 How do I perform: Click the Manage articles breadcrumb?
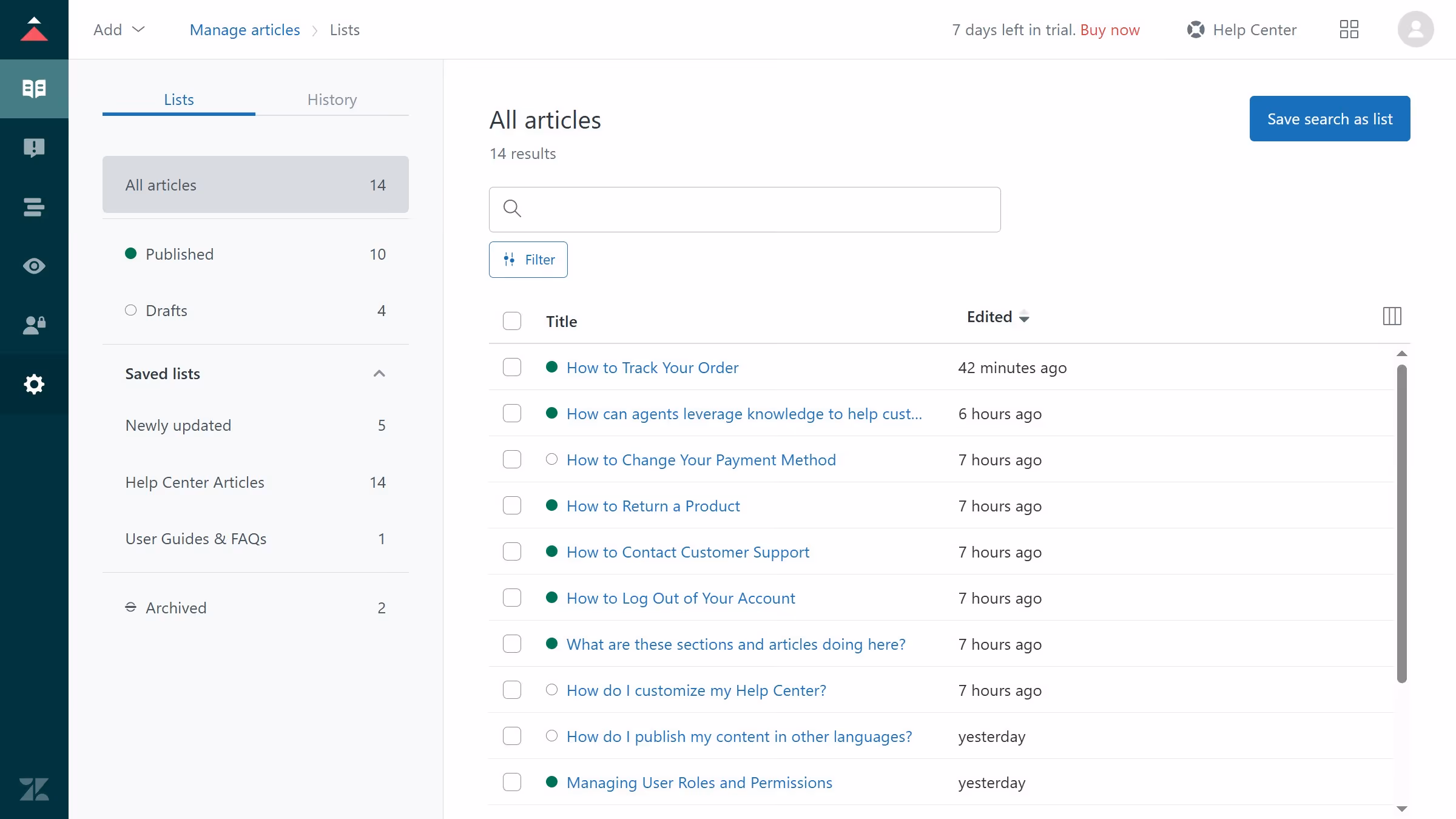pos(244,29)
